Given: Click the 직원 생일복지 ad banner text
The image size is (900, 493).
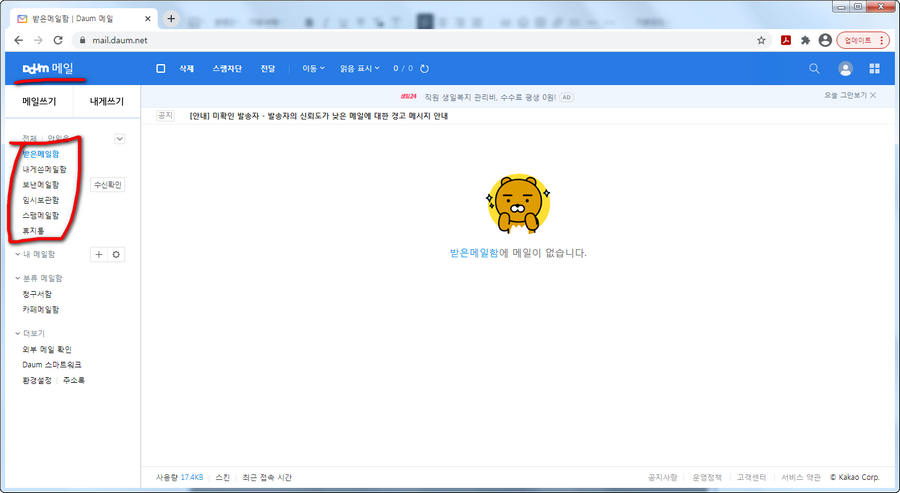Looking at the screenshot, I should (490, 97).
